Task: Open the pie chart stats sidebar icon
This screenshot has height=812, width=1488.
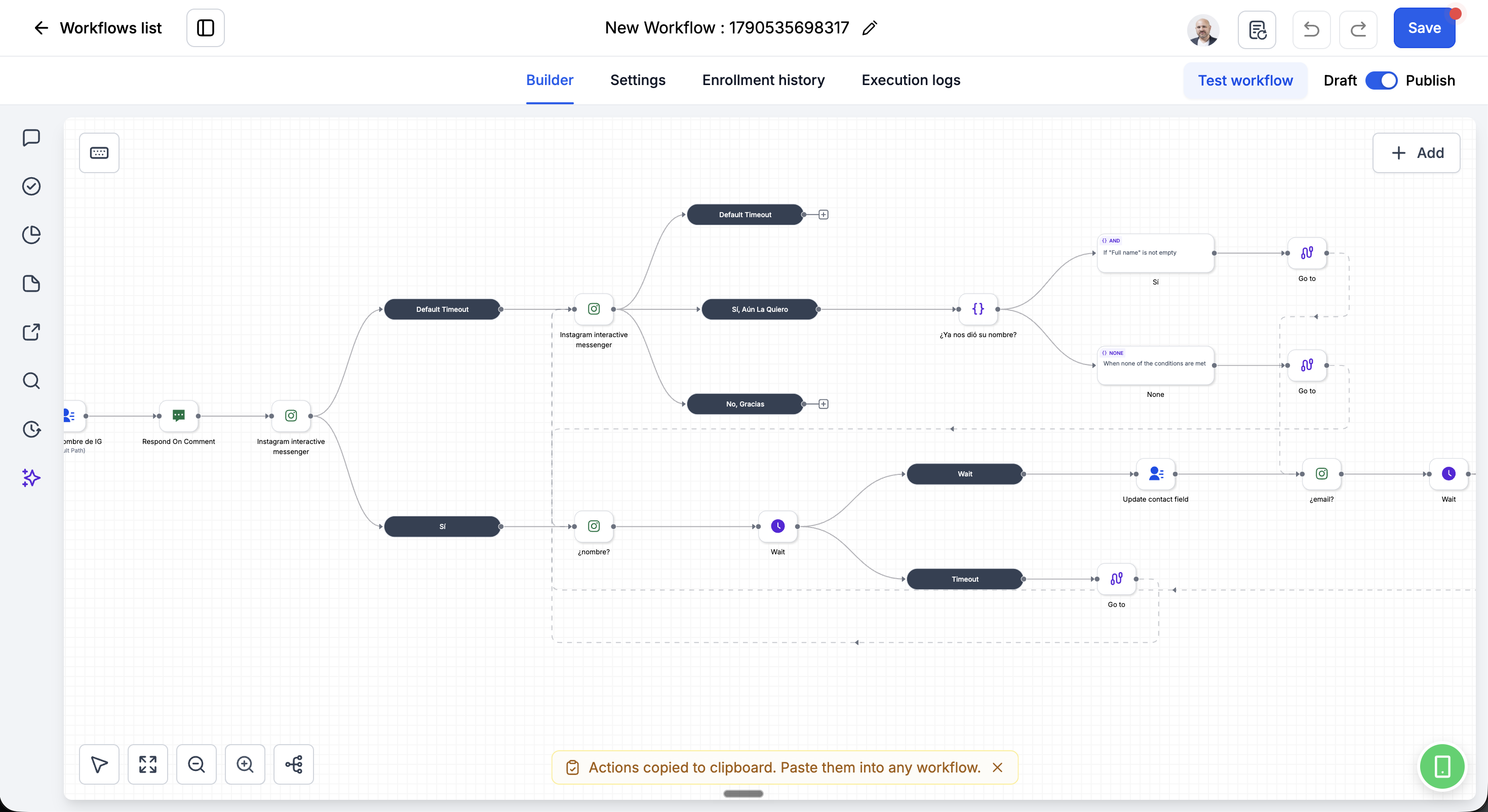Action: tap(31, 234)
